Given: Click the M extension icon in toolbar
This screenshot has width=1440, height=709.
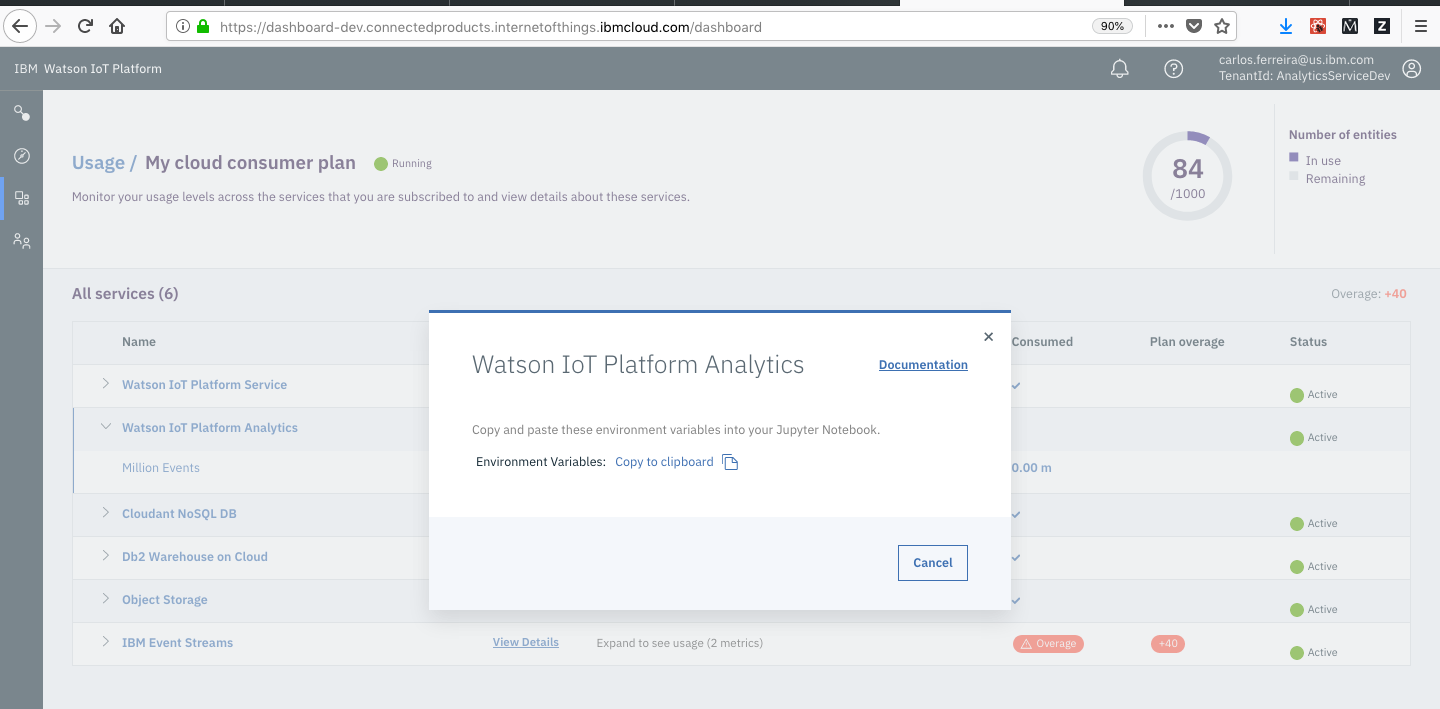Looking at the screenshot, I should [1350, 26].
